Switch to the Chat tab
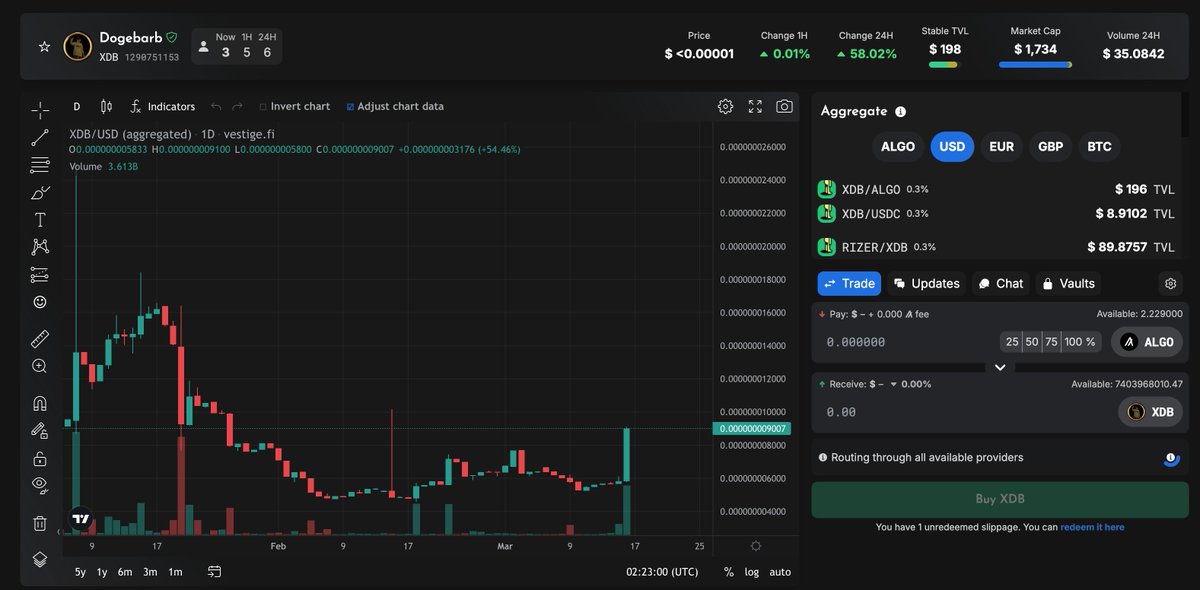 [x=1000, y=283]
